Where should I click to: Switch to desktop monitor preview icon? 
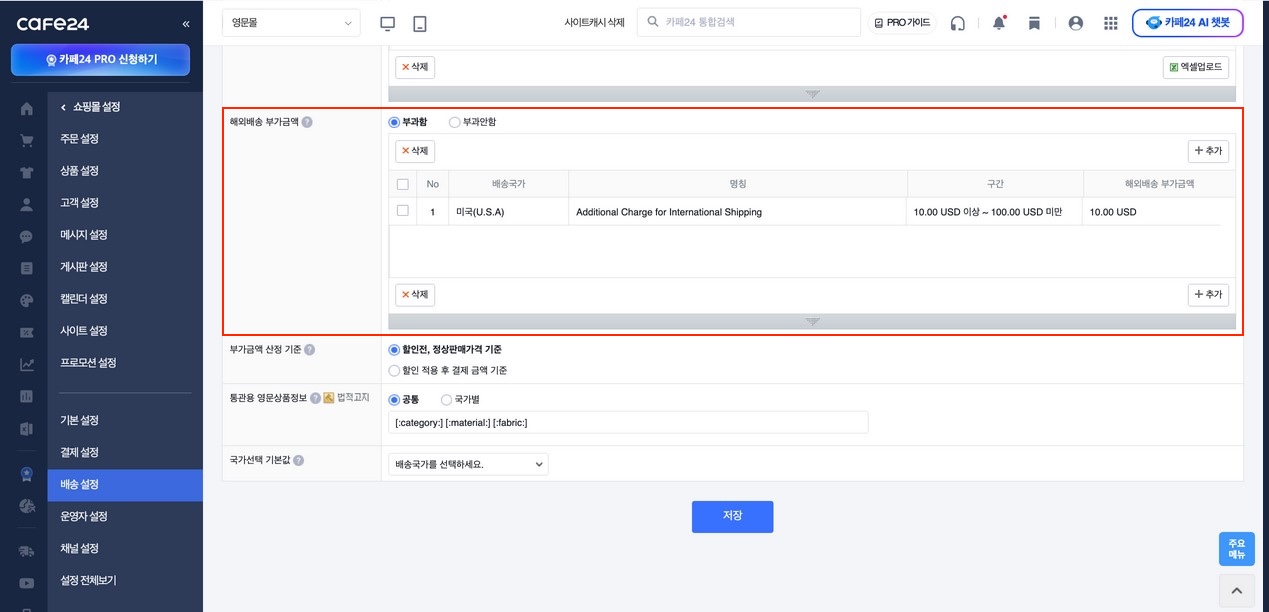pos(389,23)
